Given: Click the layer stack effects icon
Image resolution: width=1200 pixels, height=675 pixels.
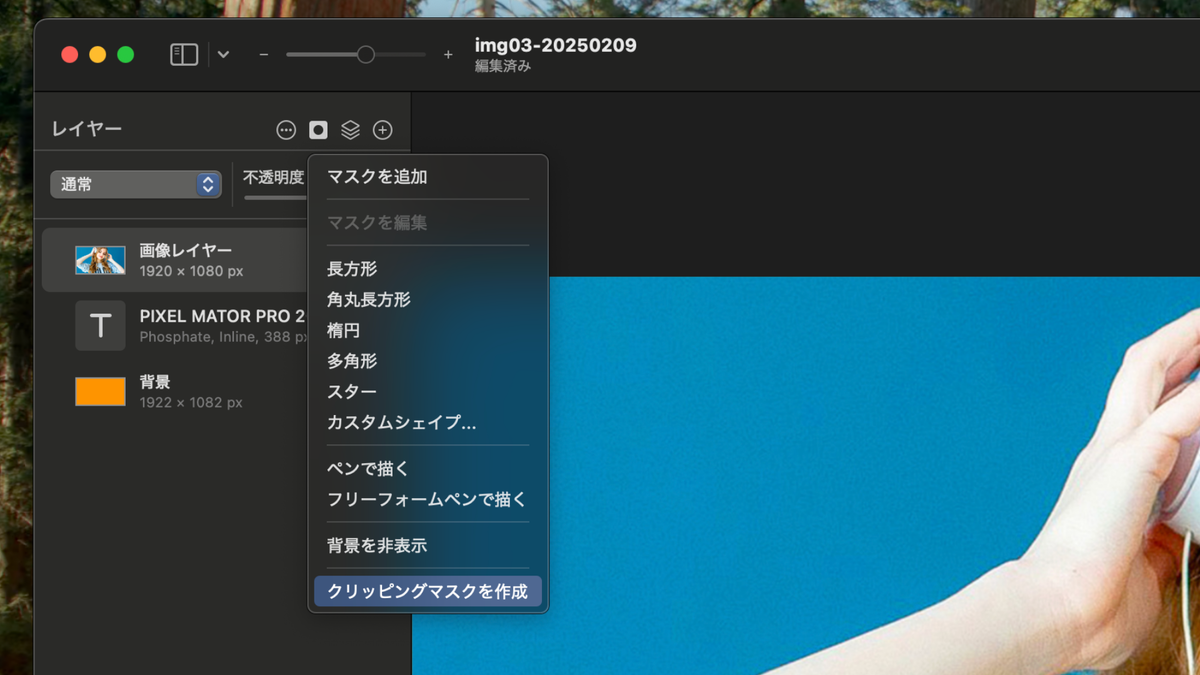Looking at the screenshot, I should click(350, 130).
